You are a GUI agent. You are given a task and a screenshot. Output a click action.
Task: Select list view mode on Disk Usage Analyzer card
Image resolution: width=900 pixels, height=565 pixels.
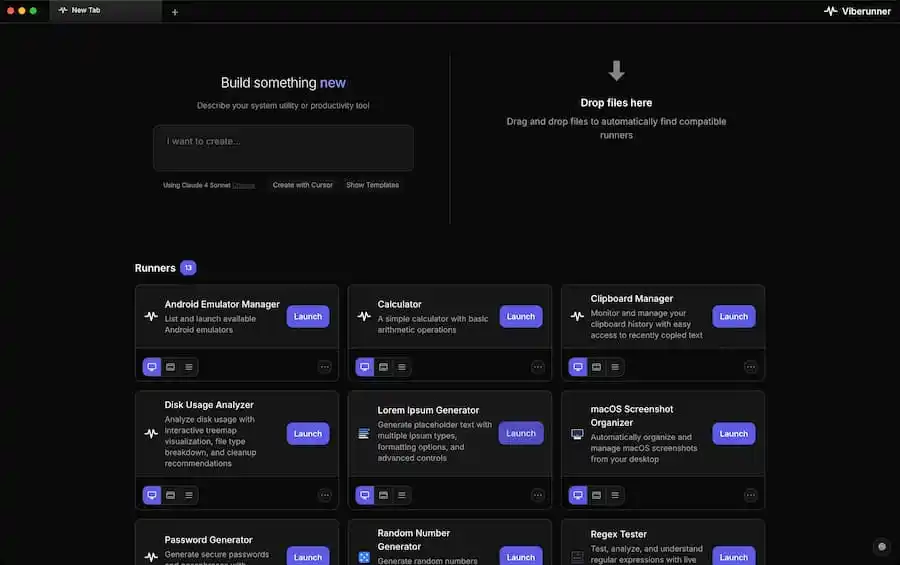pyautogui.click(x=189, y=495)
